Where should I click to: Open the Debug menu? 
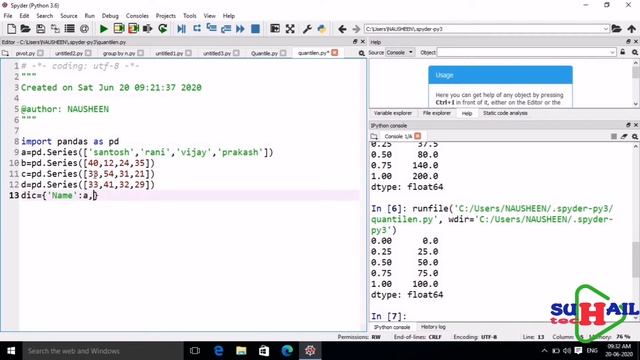coord(110,16)
